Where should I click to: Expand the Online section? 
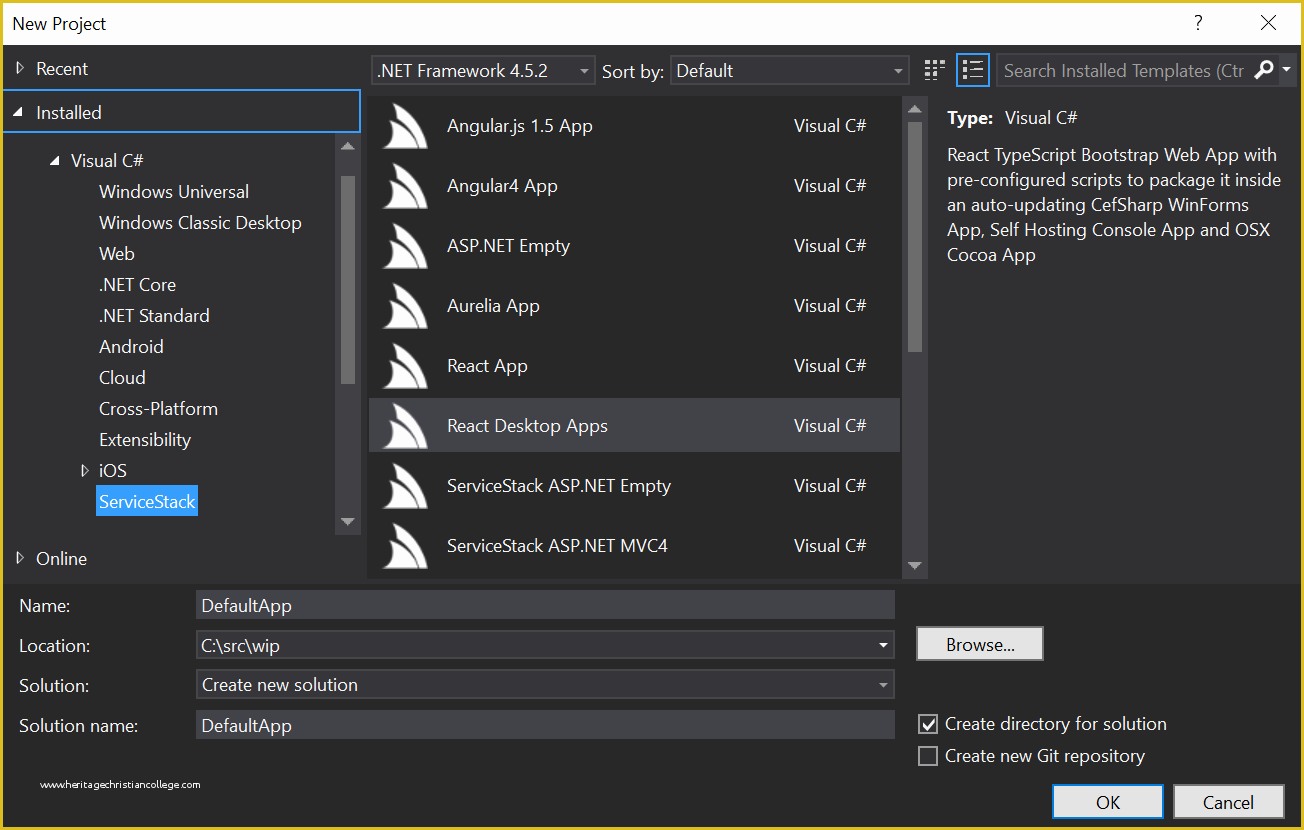click(x=19, y=558)
